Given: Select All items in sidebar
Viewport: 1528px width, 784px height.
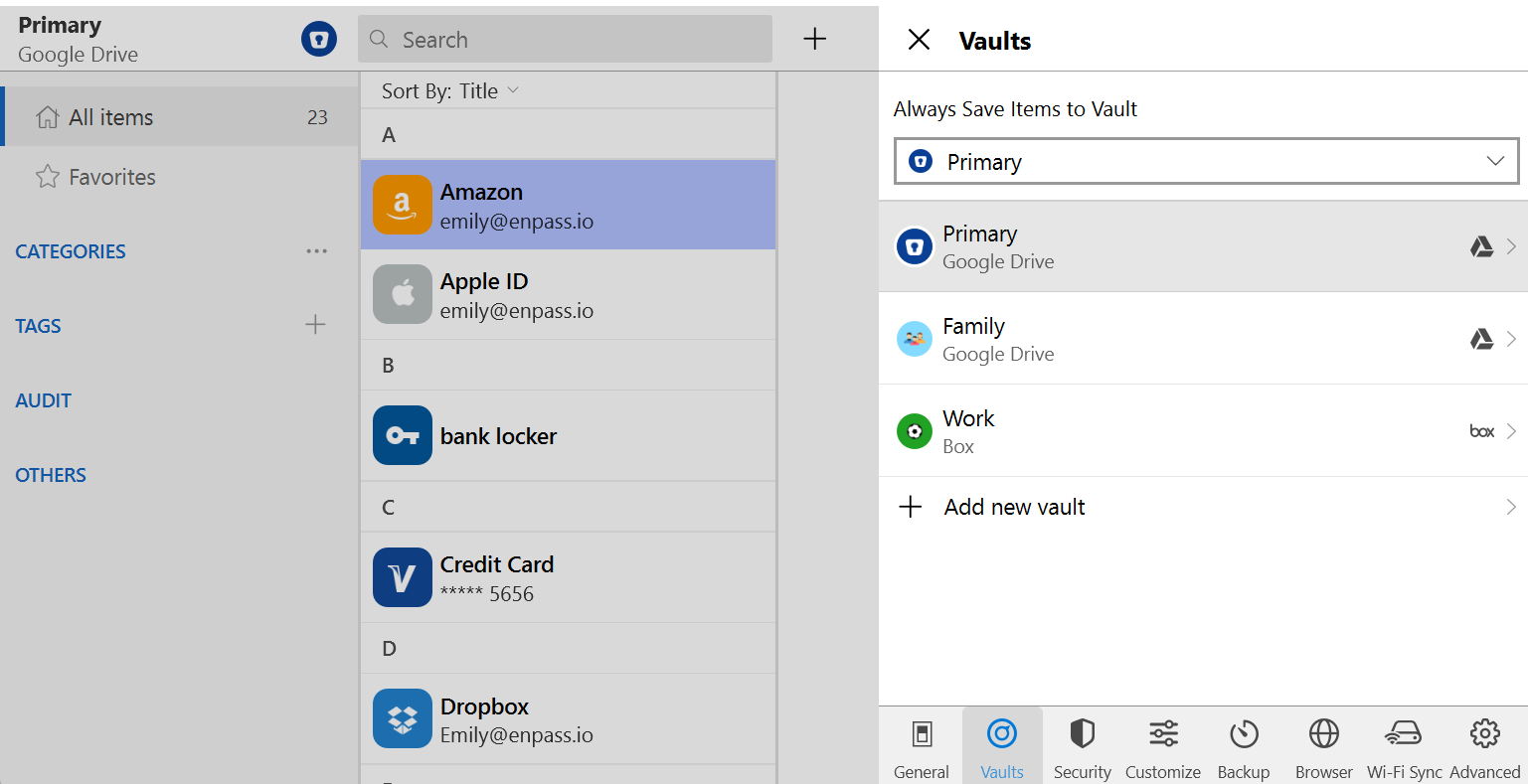Looking at the screenshot, I should 180,117.
